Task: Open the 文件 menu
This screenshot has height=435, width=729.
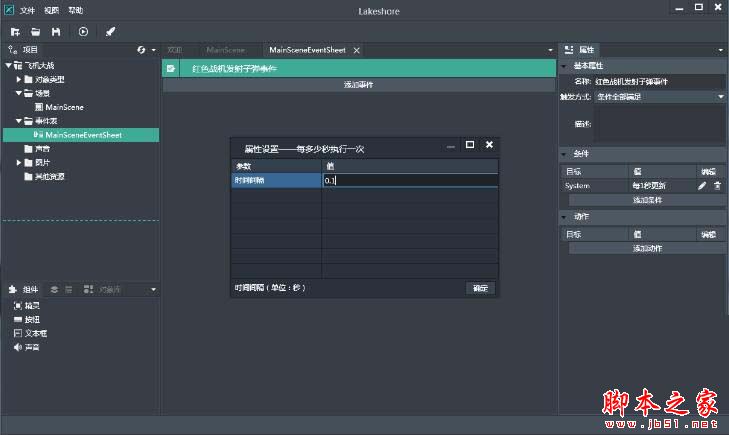Action: point(27,10)
